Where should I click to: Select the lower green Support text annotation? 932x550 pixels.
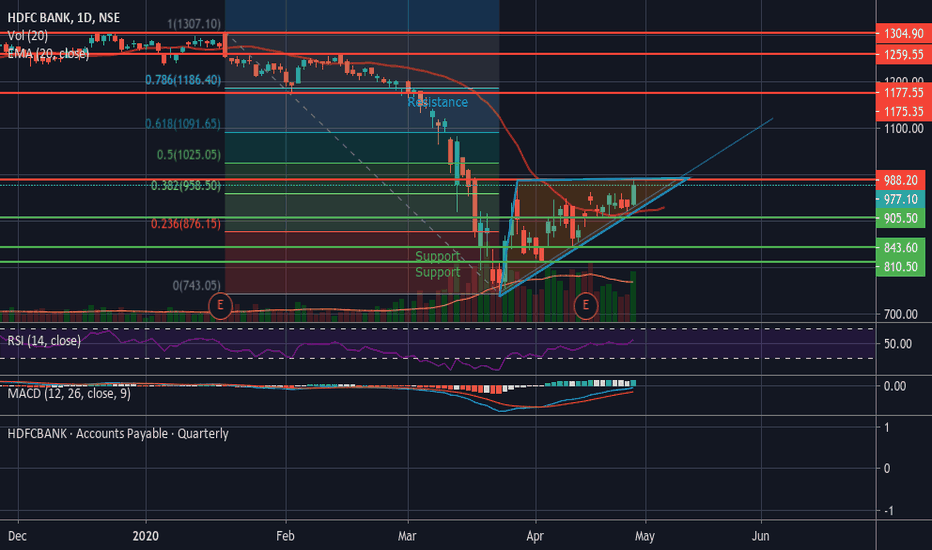(x=437, y=272)
